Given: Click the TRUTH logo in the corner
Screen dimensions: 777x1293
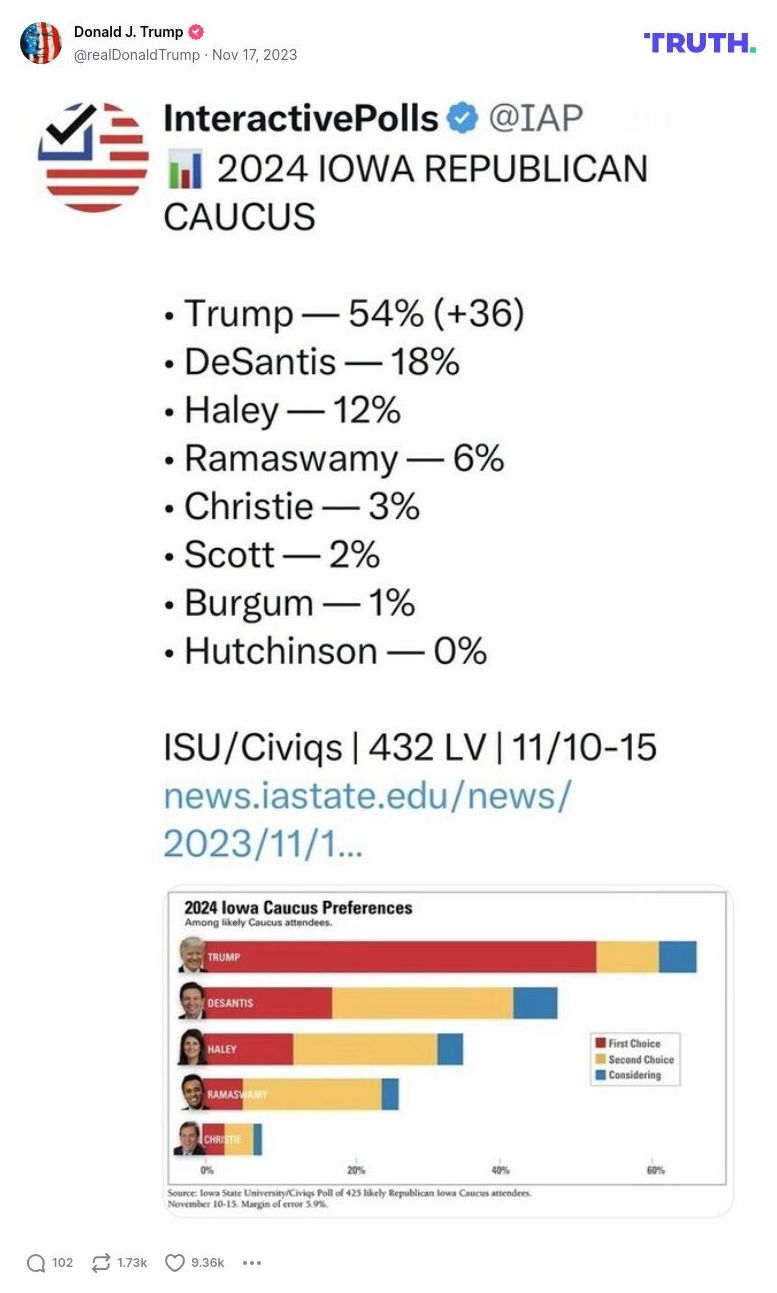Looking at the screenshot, I should tap(698, 44).
